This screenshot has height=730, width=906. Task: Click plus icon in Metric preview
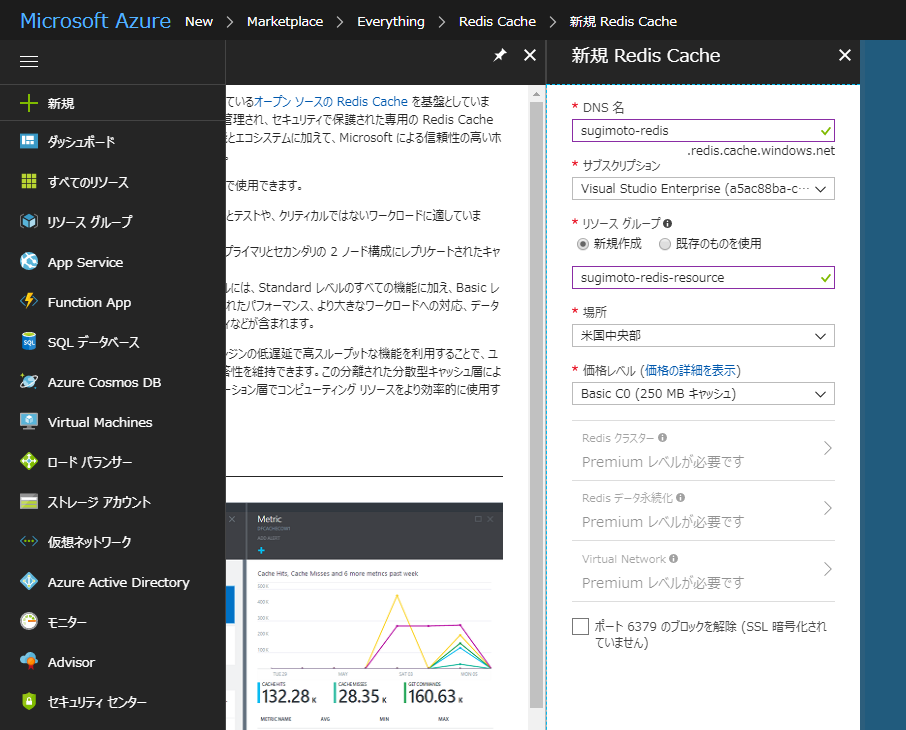[261, 550]
